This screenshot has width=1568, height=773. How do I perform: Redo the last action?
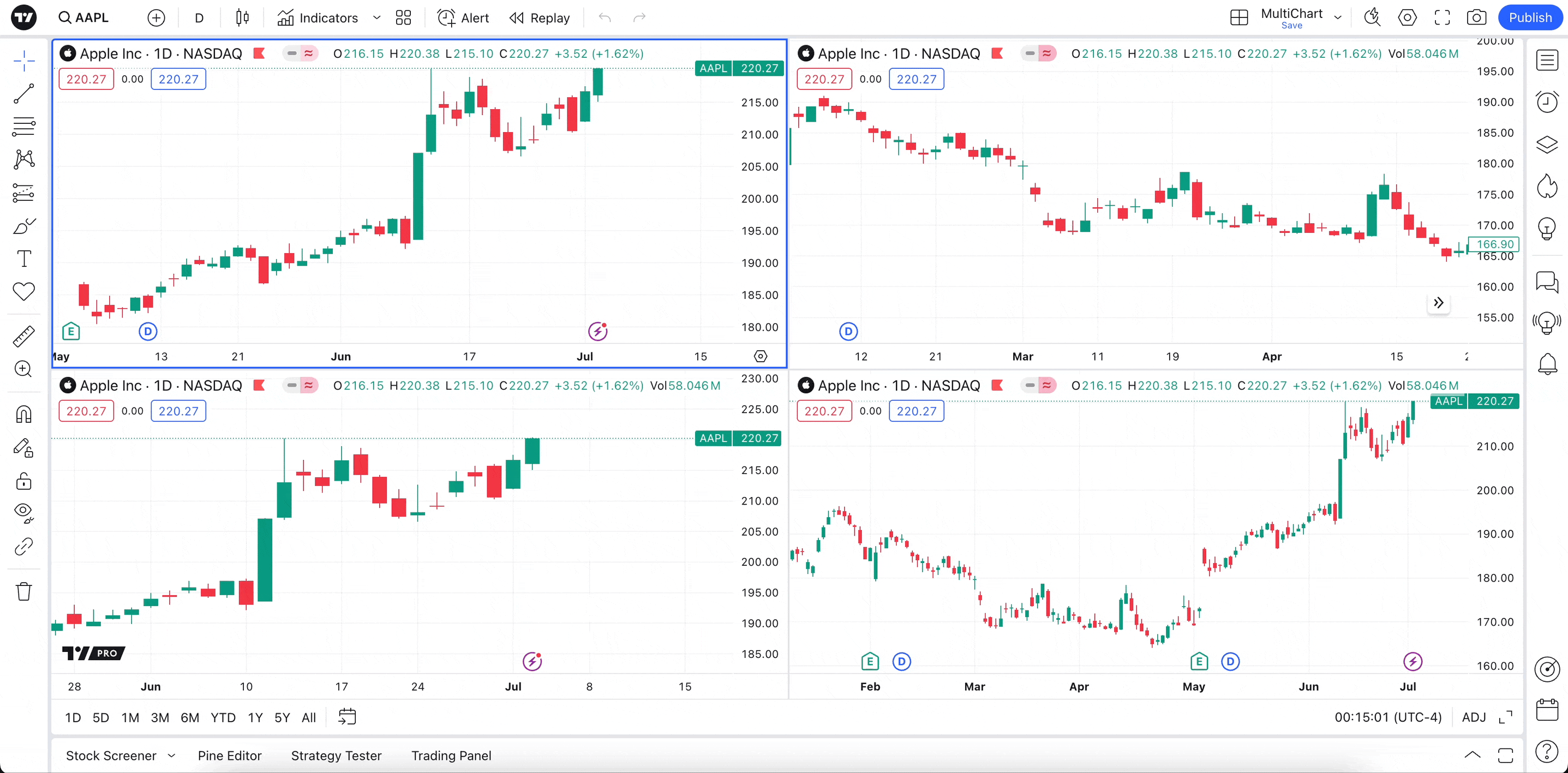coord(639,17)
